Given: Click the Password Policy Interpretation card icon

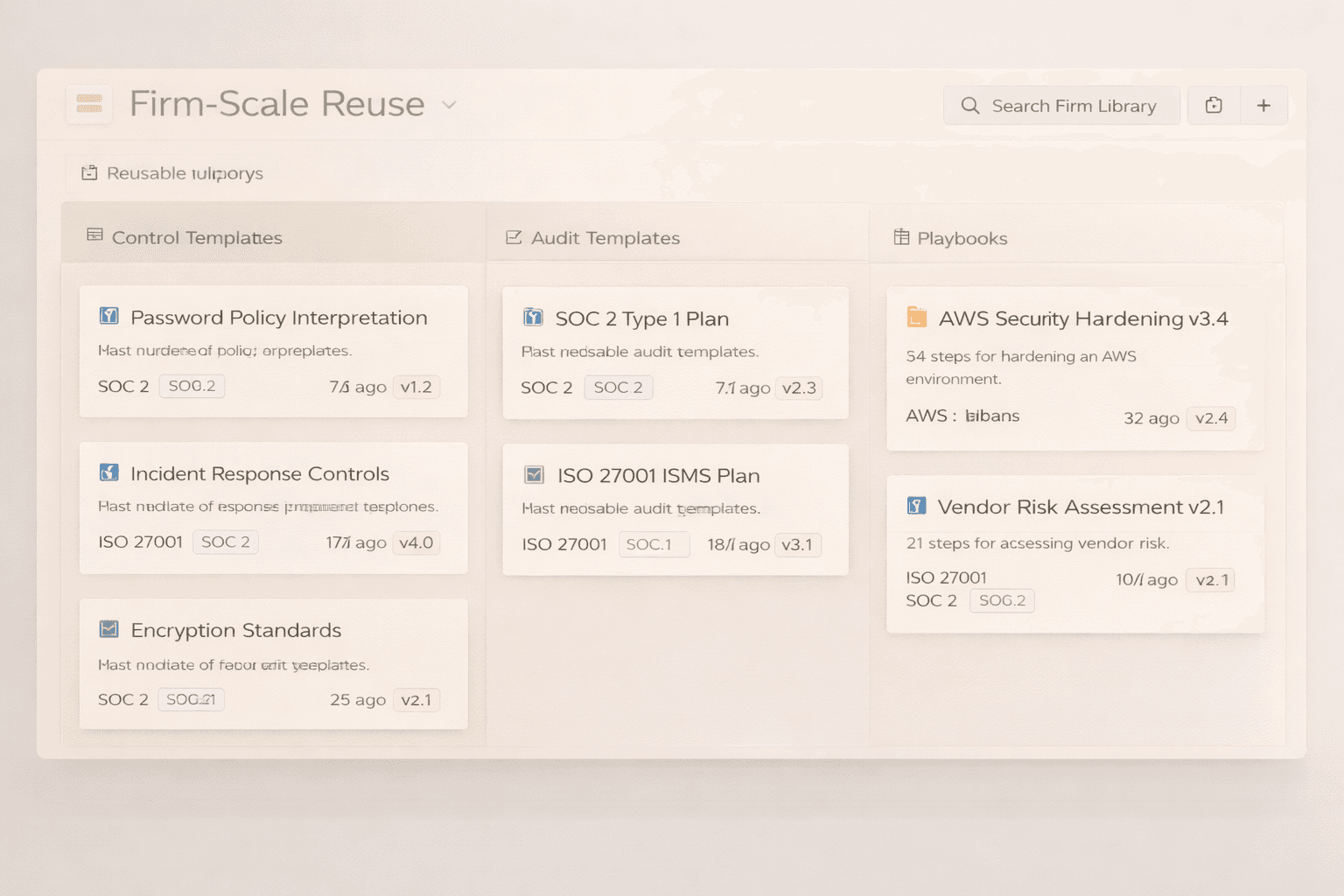Looking at the screenshot, I should pos(109,316).
